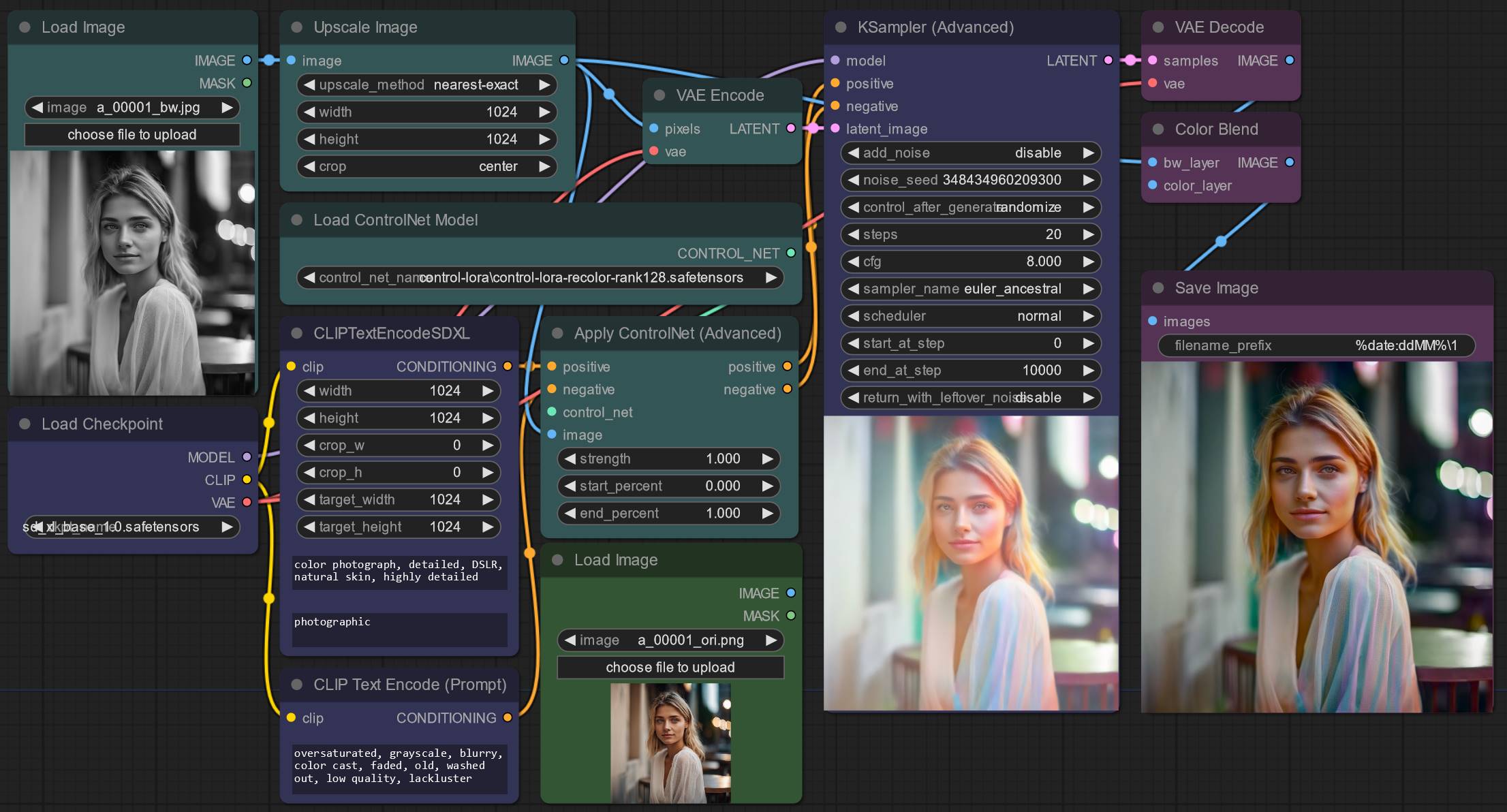Toggle control_after_generate randomize value
This screenshot has width=1507, height=812.
point(971,207)
